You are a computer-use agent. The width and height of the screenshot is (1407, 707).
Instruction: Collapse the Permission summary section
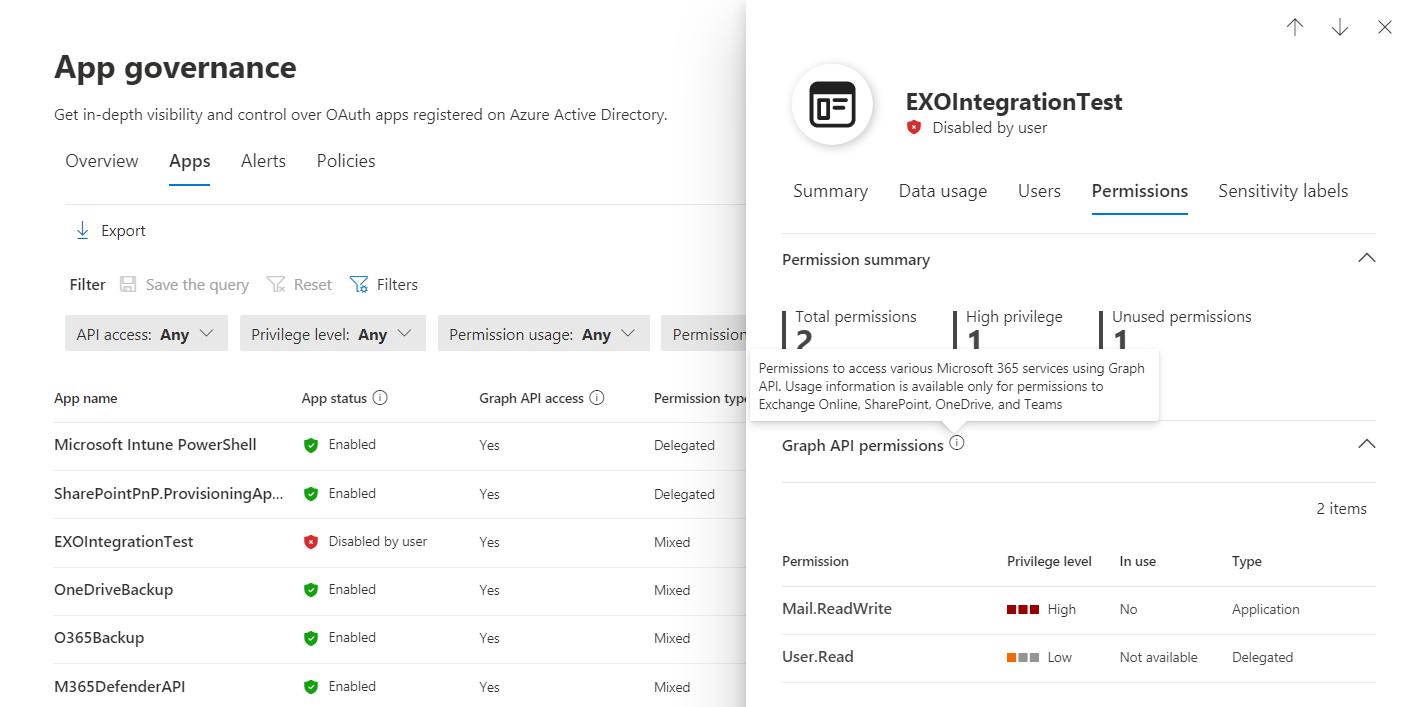(1366, 258)
